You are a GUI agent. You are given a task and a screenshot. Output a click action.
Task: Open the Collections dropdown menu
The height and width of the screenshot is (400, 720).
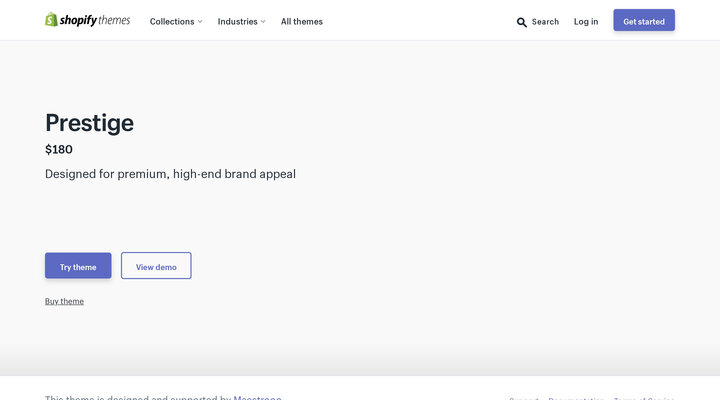tap(172, 21)
